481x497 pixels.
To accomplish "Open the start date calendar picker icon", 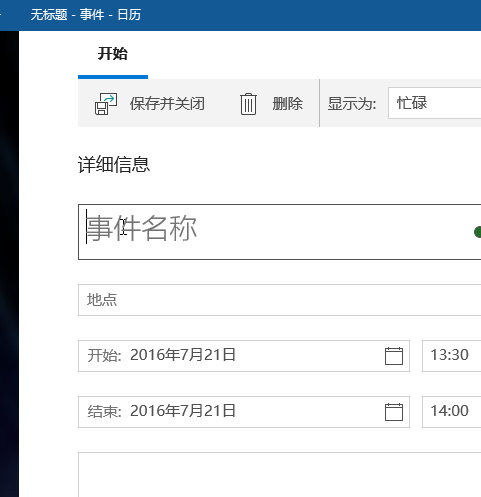I will 394,356.
